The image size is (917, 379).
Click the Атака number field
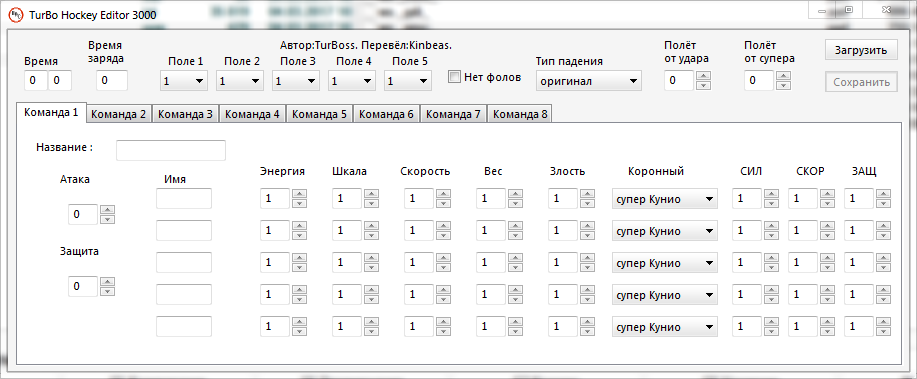point(83,215)
